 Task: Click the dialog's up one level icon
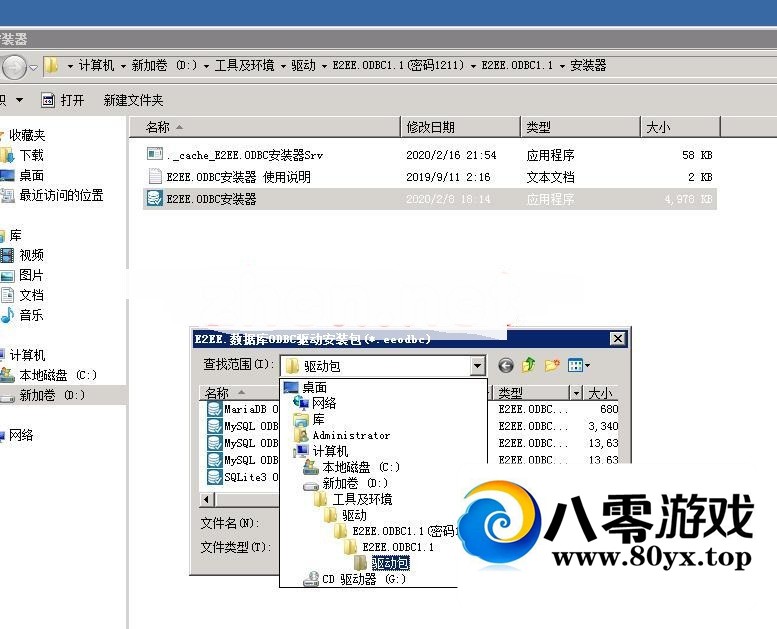point(529,365)
